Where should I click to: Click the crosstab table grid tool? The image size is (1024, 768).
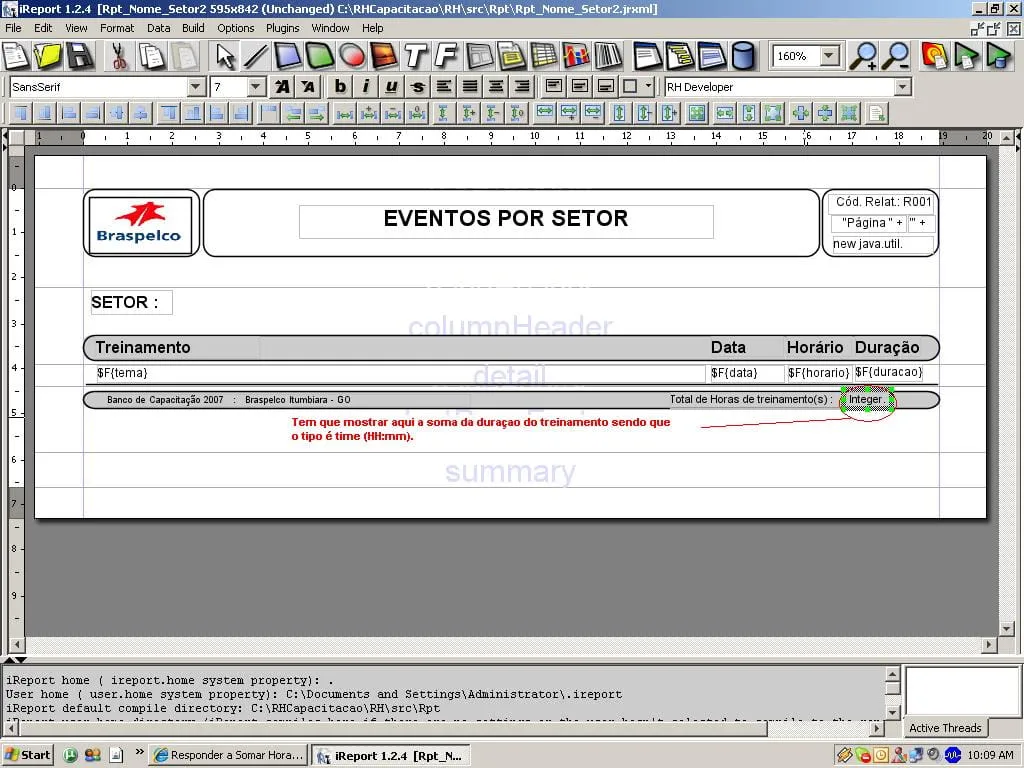pyautogui.click(x=544, y=56)
